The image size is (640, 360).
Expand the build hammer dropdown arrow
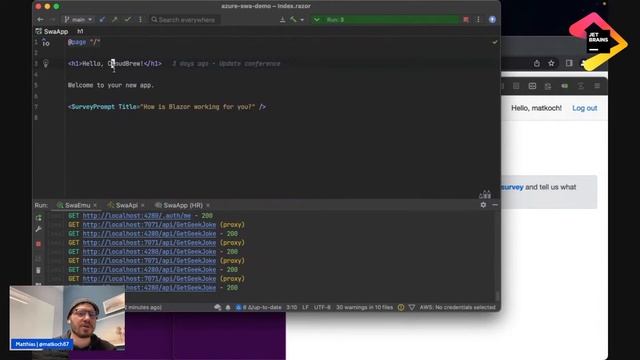pyautogui.click(x=302, y=20)
